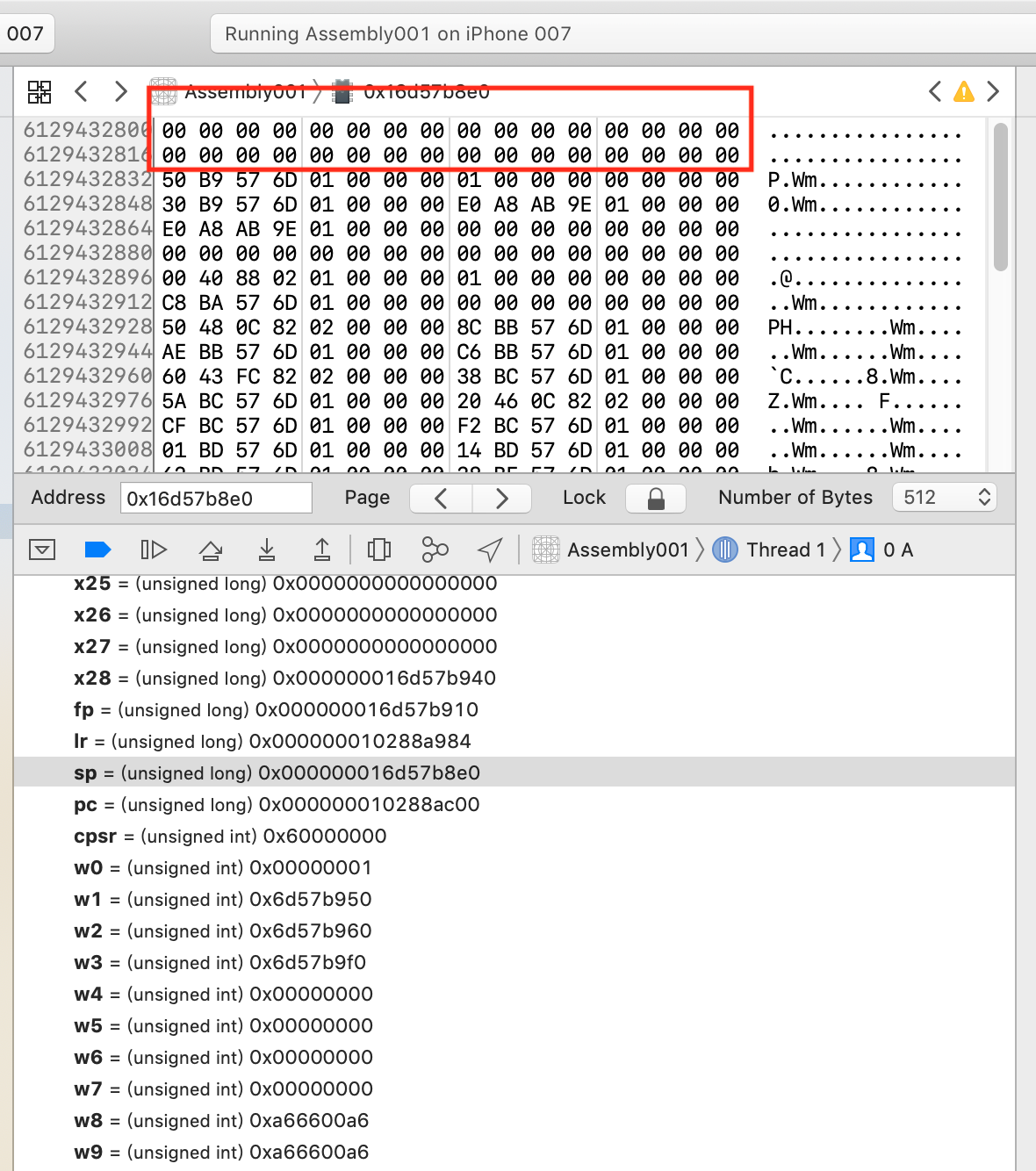Toggle the memory Lock button
The height and width of the screenshot is (1171, 1036).
(x=655, y=499)
